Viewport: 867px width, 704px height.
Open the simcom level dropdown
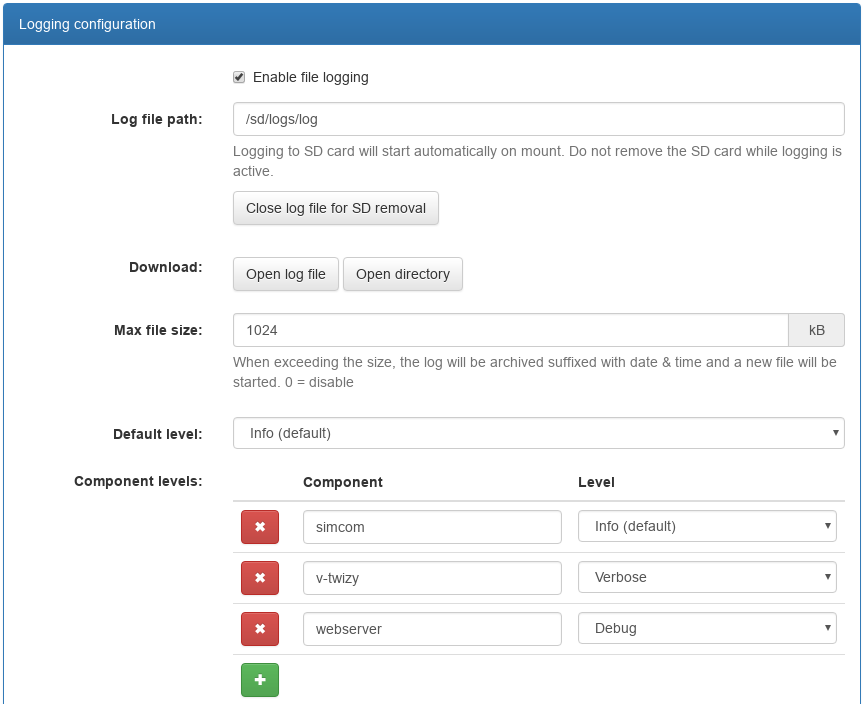coord(707,526)
